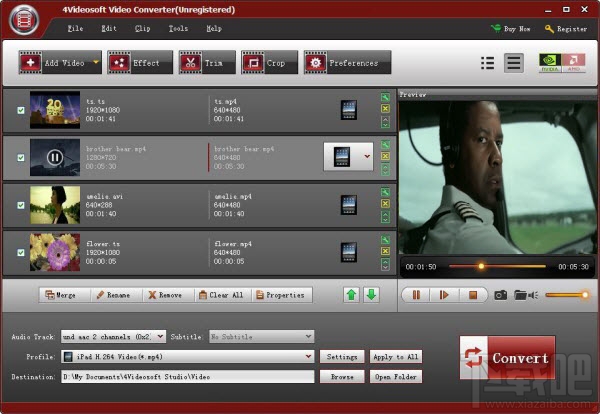The width and height of the screenshot is (600, 414).
Task: Take a snapshot with camera icon
Action: 501,295
